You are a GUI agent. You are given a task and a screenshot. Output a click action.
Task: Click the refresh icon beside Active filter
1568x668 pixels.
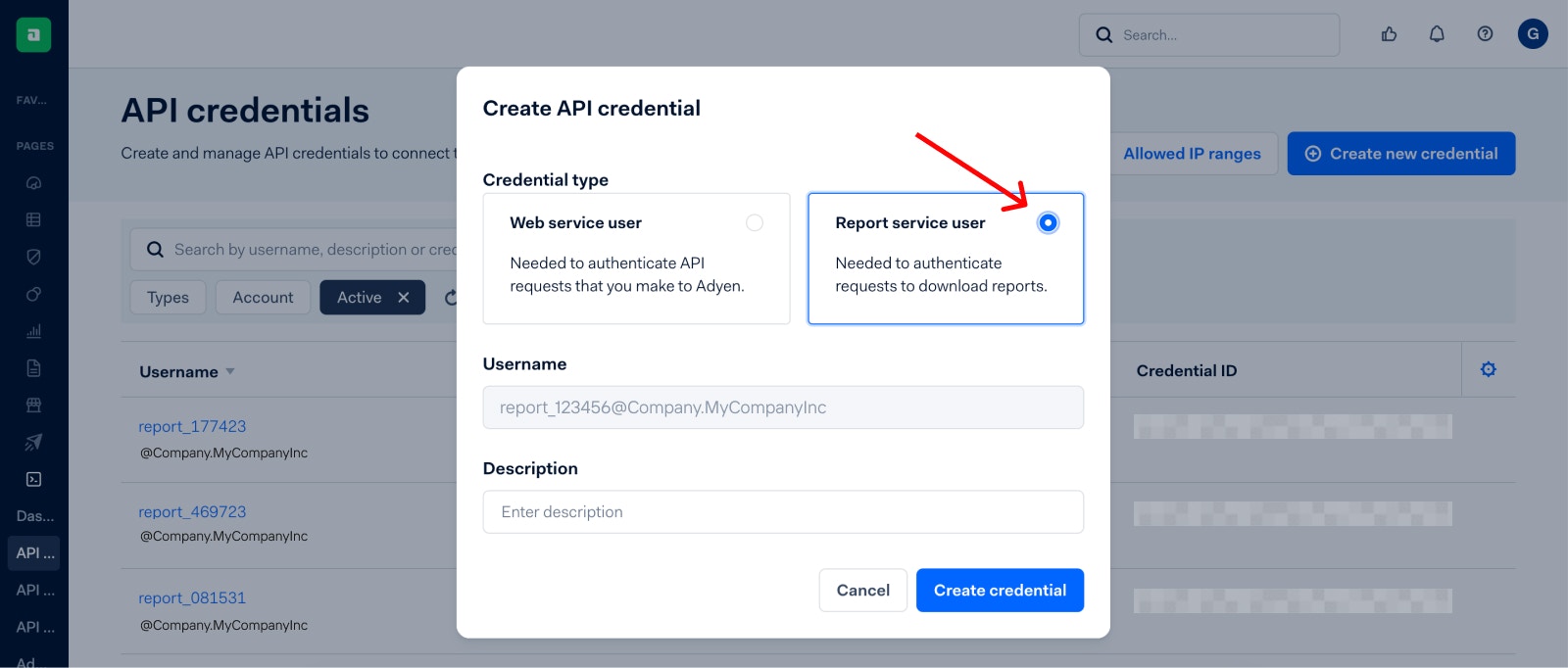coord(451,298)
